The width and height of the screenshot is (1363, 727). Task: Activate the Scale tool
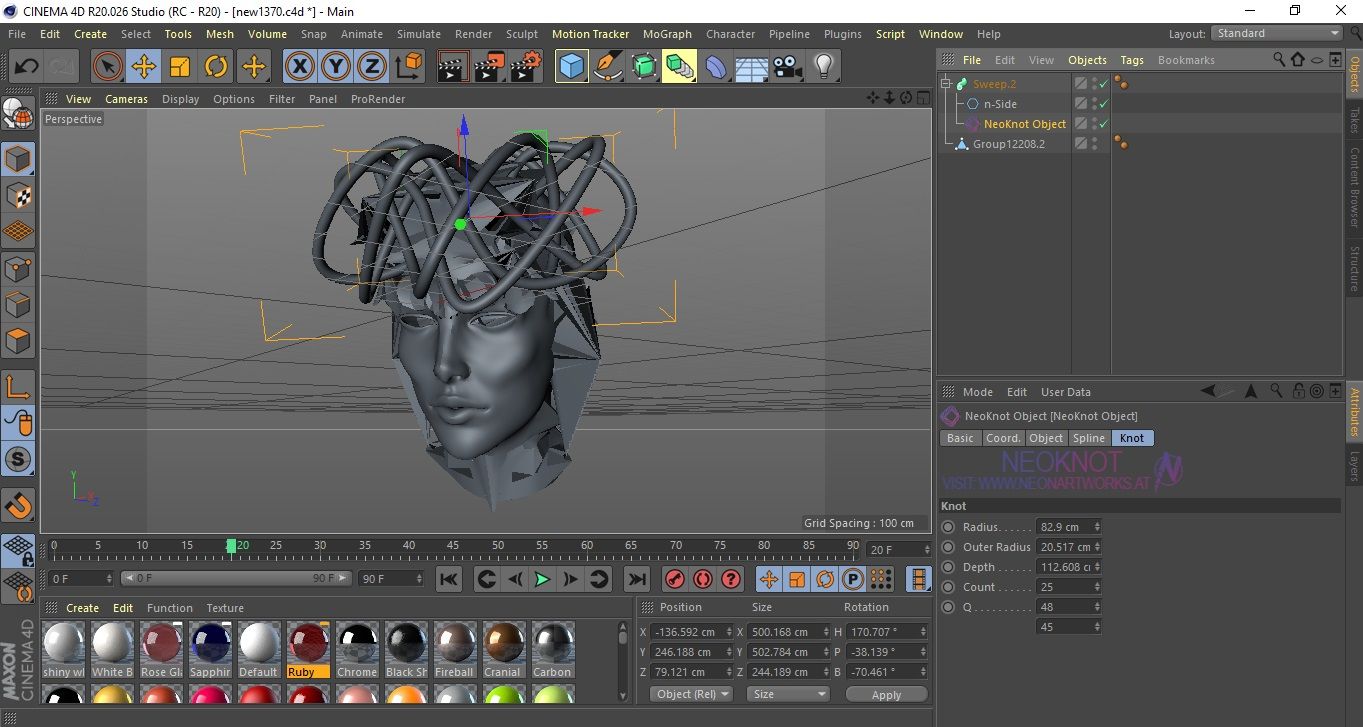180,67
